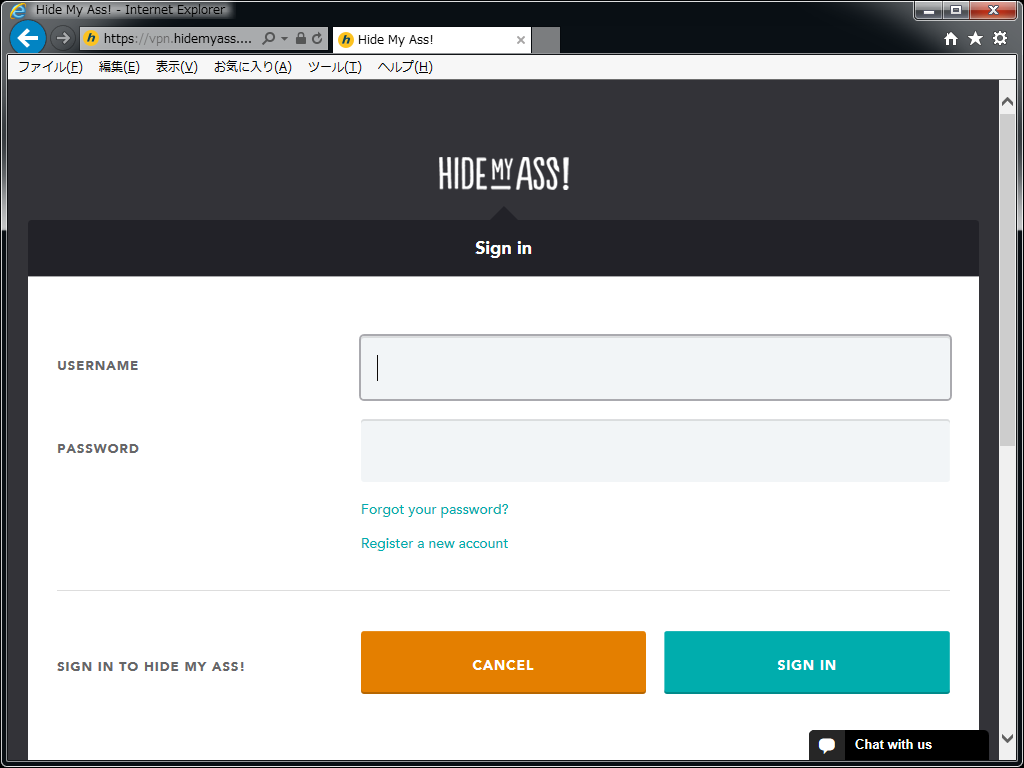Image resolution: width=1024 pixels, height=768 pixels.
Task: Open a new blank tab
Action: pyautogui.click(x=546, y=40)
